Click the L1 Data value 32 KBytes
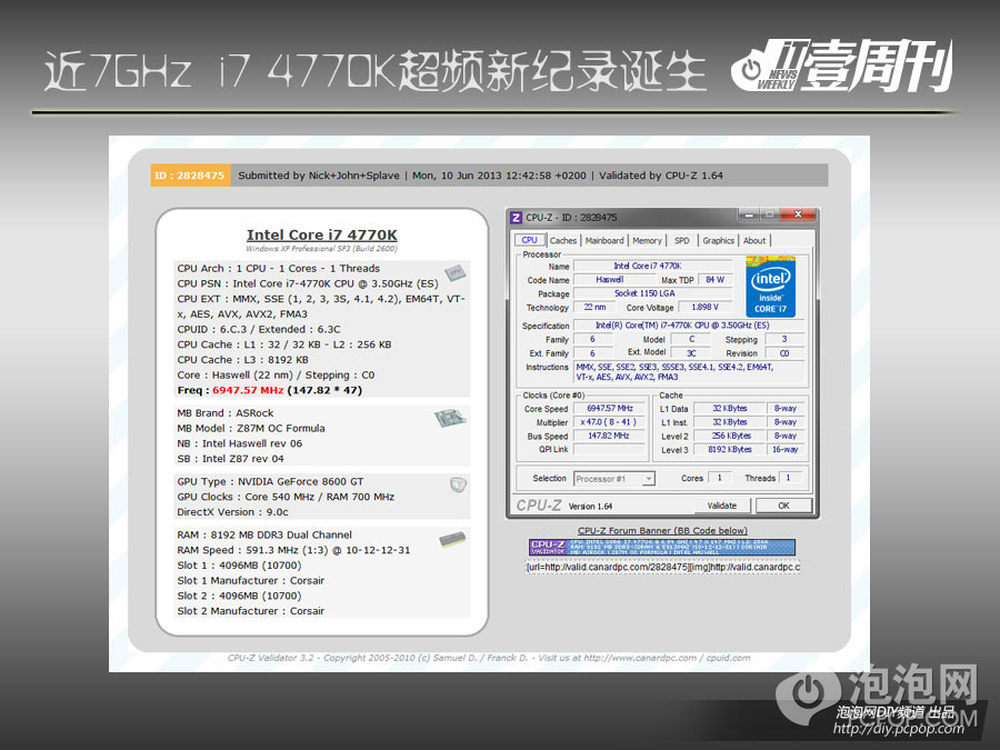Image resolution: width=1000 pixels, height=750 pixels. coord(730,408)
